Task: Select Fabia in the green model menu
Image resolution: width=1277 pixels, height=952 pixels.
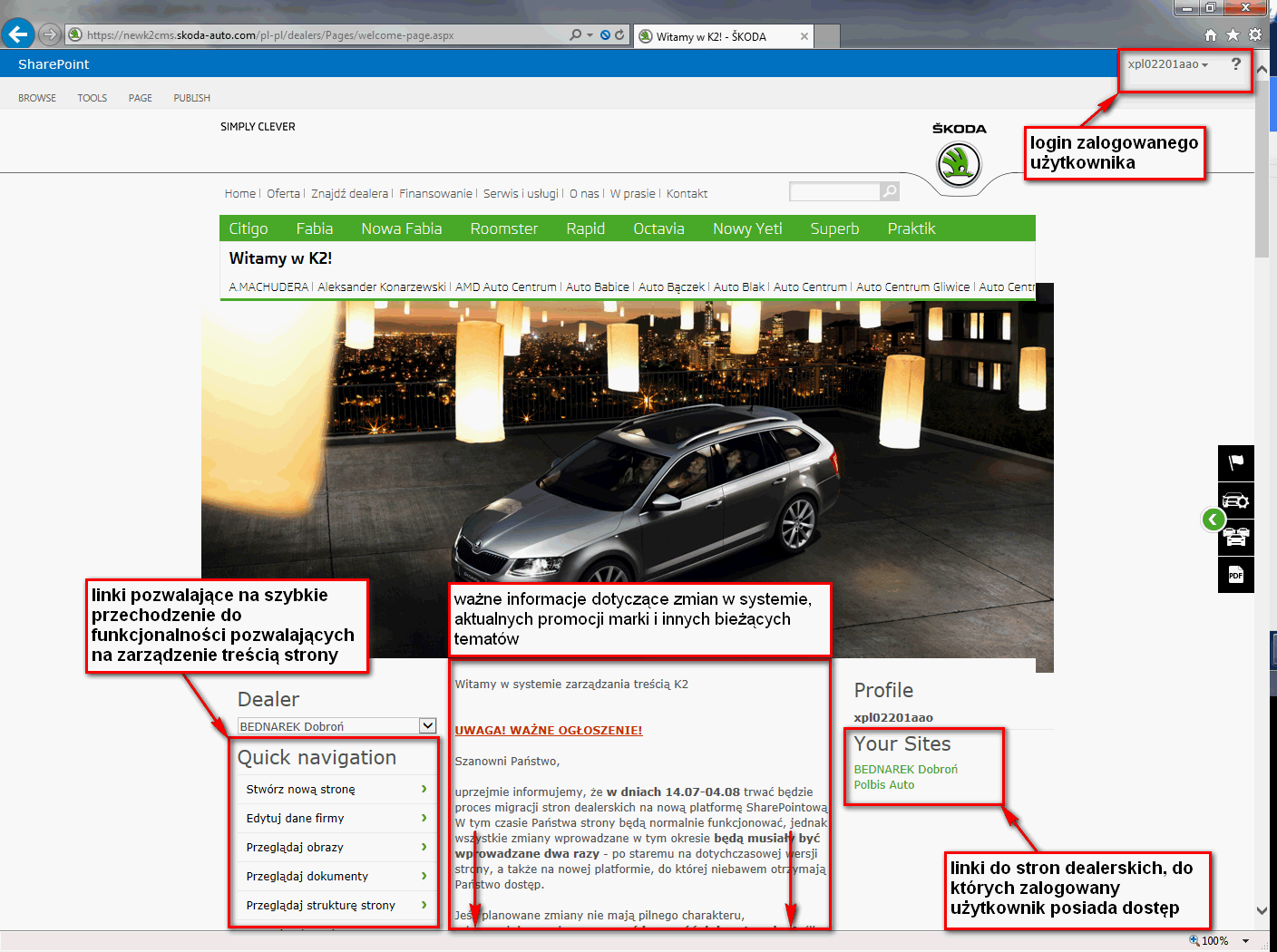Action: click(x=315, y=228)
